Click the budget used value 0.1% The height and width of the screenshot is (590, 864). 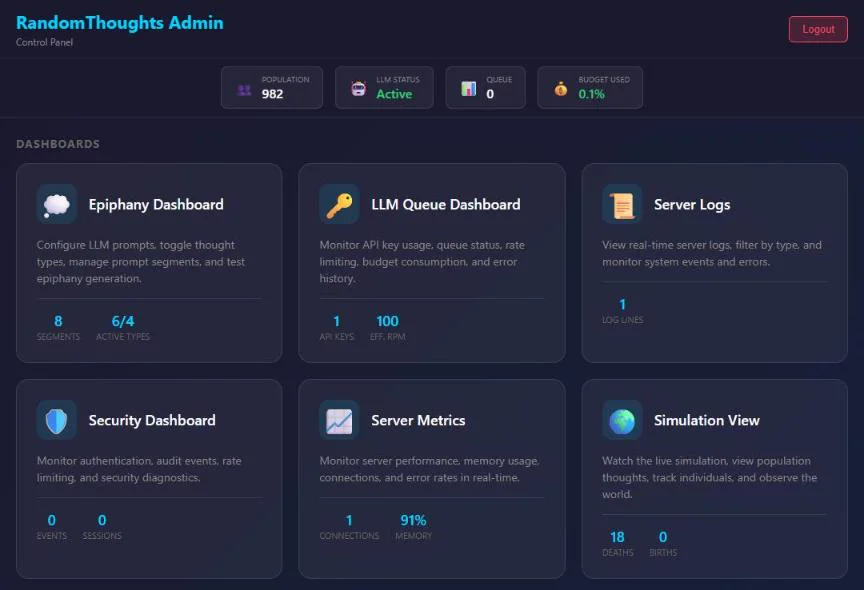(591, 94)
